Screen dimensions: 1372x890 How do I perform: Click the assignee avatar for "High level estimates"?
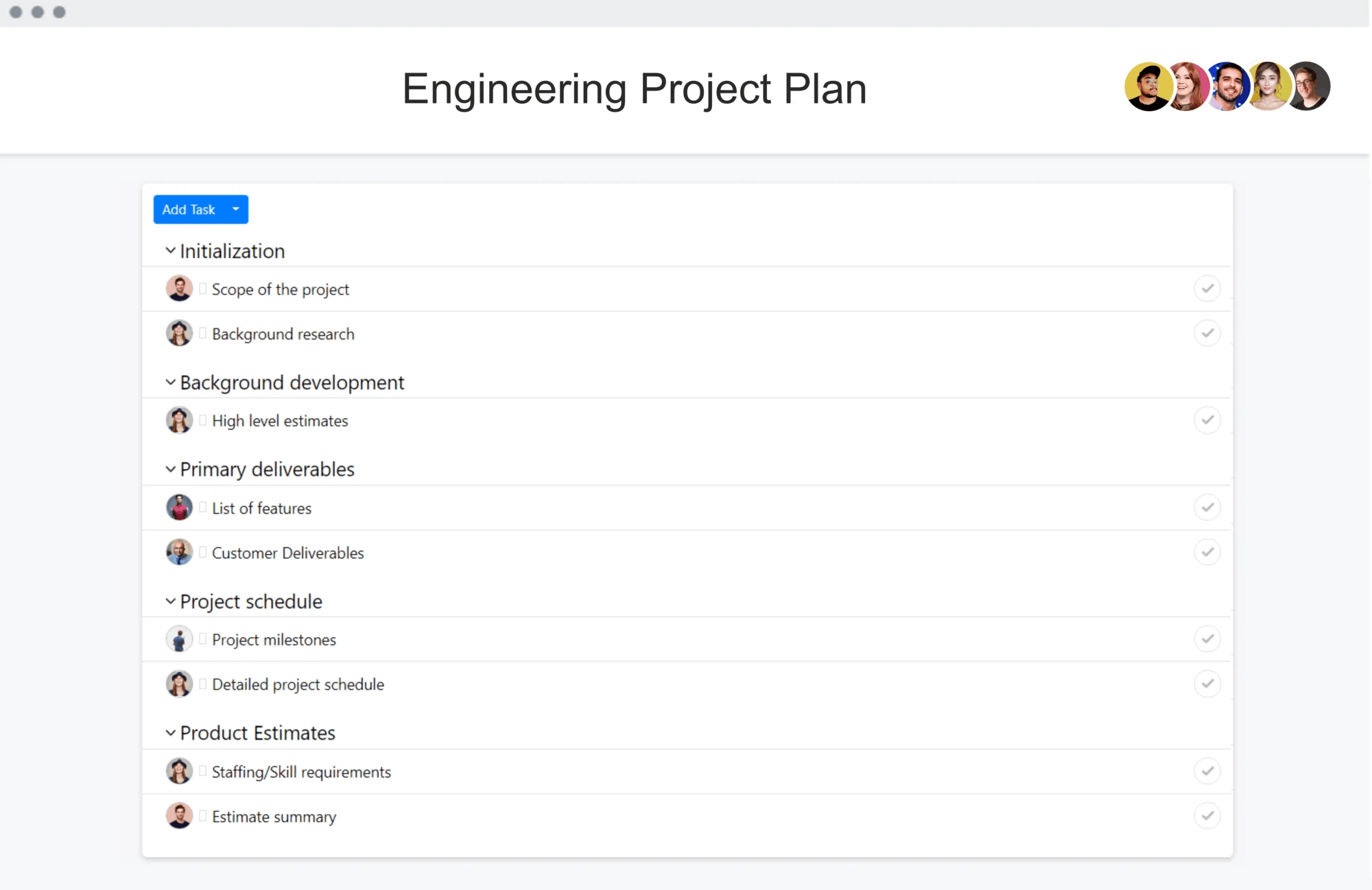(x=179, y=420)
